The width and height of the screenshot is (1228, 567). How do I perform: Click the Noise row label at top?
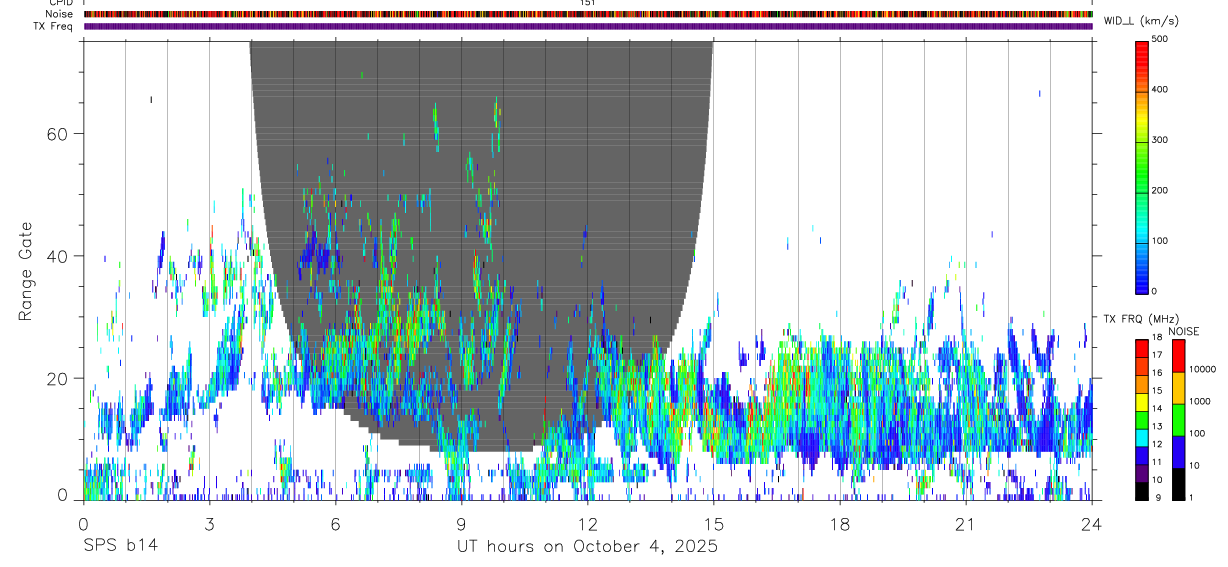click(59, 14)
